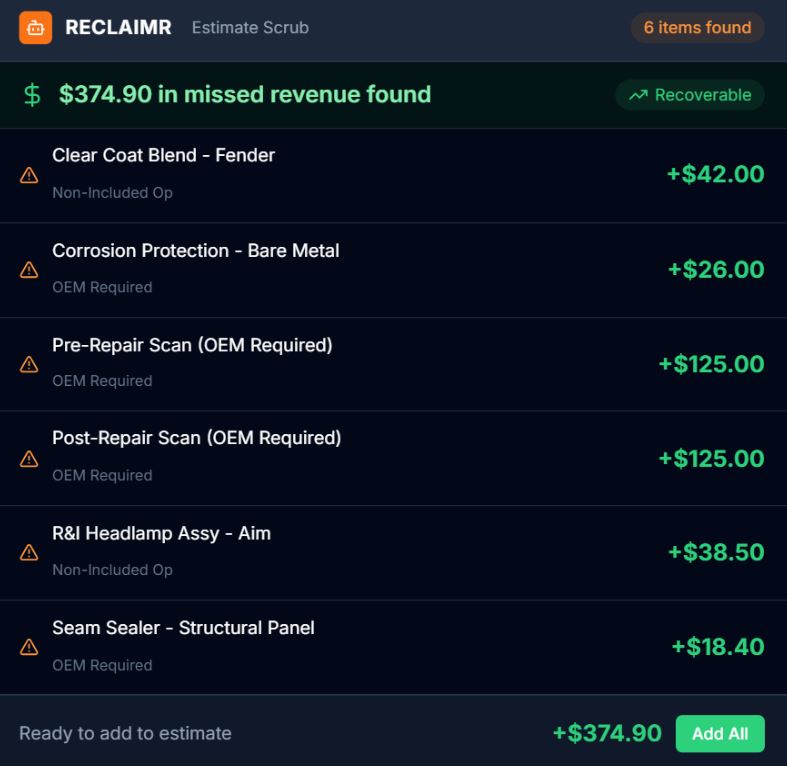Click warning icon beside Pre-Repair Scan
Viewport: 787px width, 766px height.
click(x=29, y=364)
